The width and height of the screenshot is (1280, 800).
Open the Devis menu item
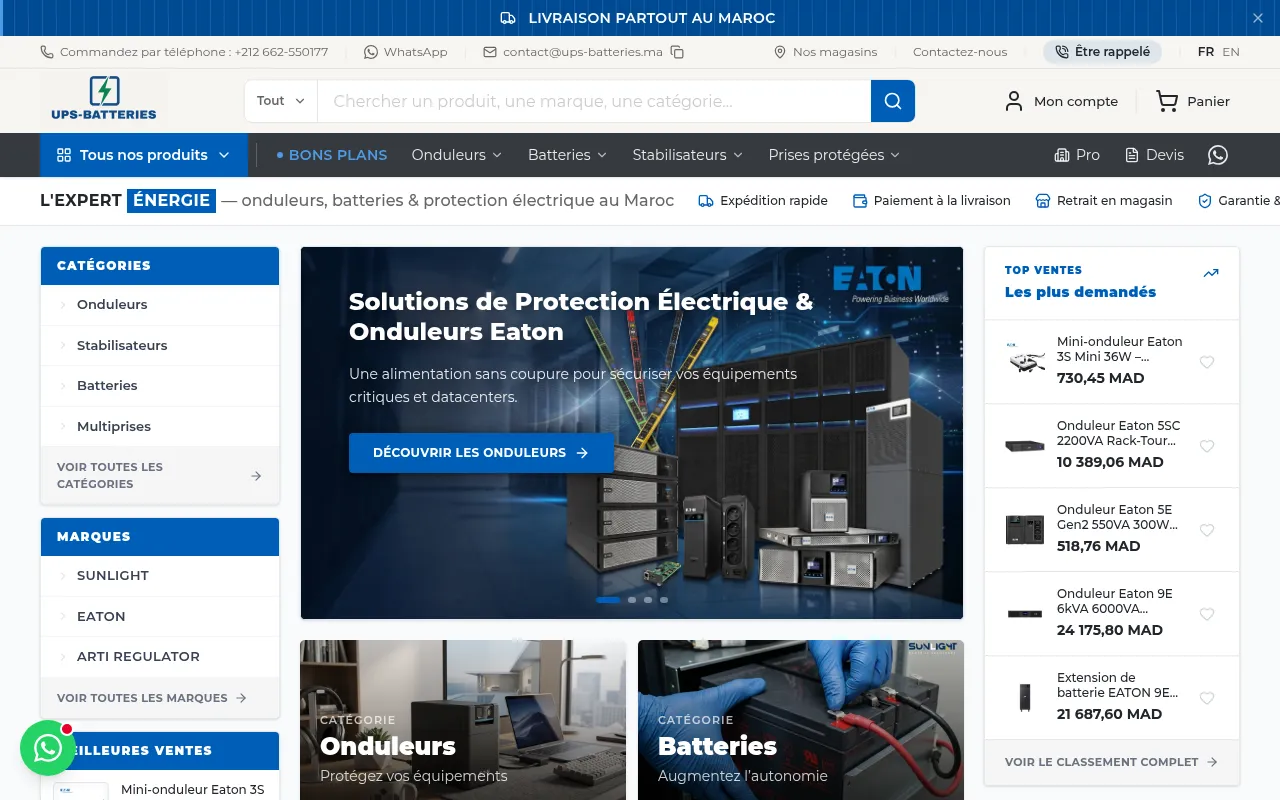(1154, 155)
